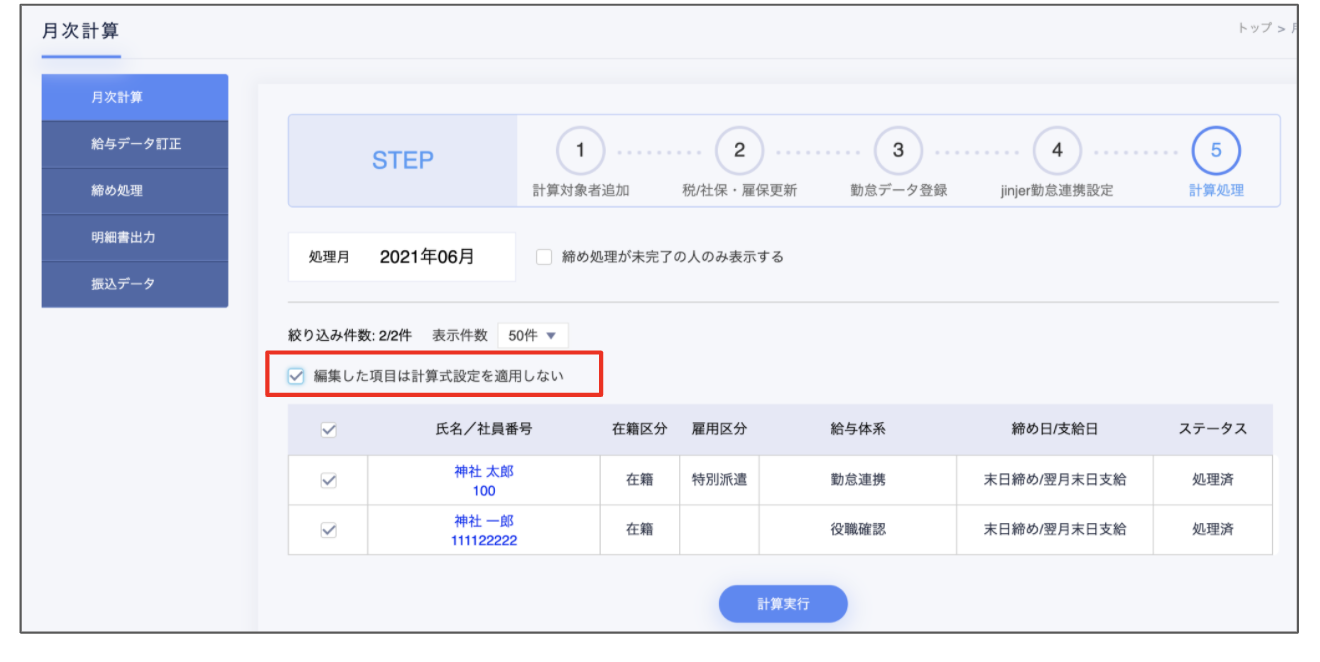Uncheck the row checkbox for 神社 一郎
This screenshot has height=662, width=1320.
click(x=328, y=530)
